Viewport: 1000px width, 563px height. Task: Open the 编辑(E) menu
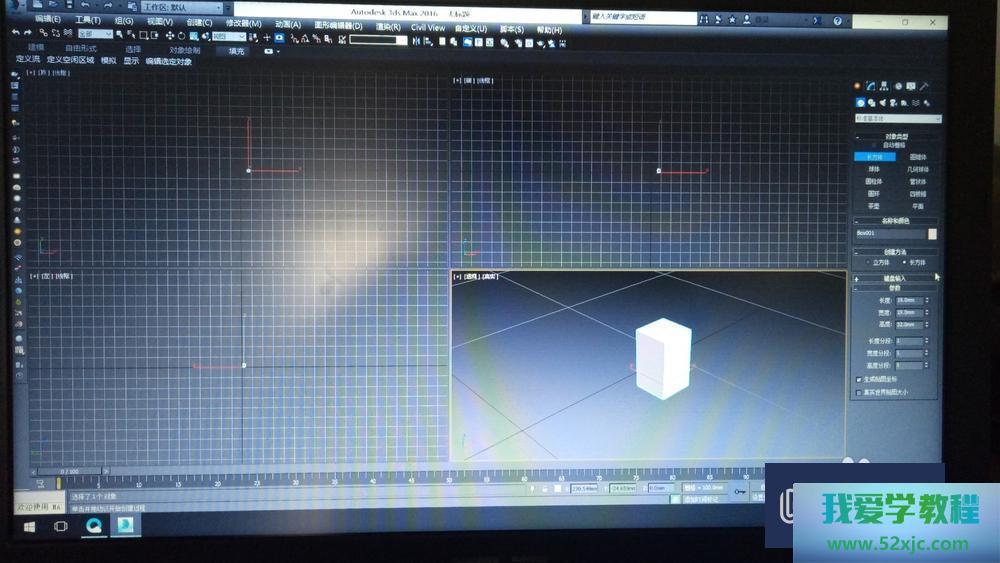pos(48,18)
